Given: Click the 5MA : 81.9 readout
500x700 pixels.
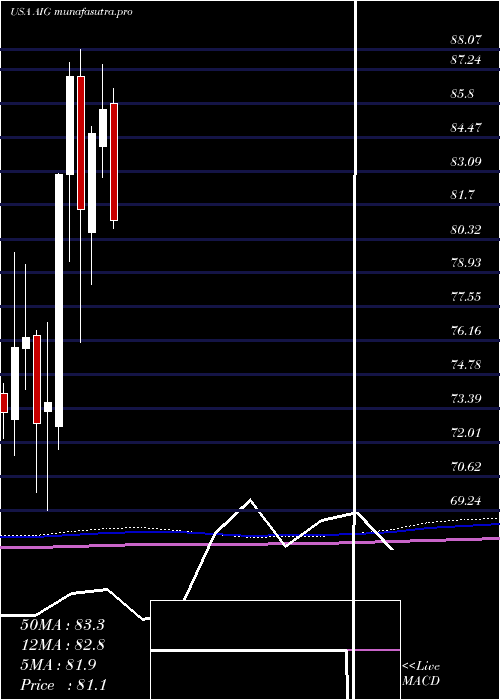Looking at the screenshot, I should tap(58, 665).
